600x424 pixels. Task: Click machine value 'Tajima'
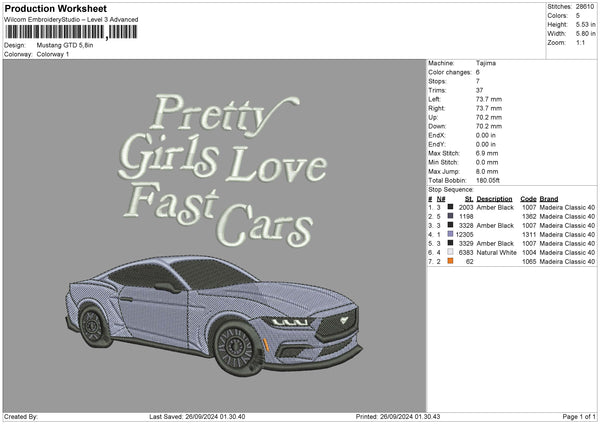[486, 63]
